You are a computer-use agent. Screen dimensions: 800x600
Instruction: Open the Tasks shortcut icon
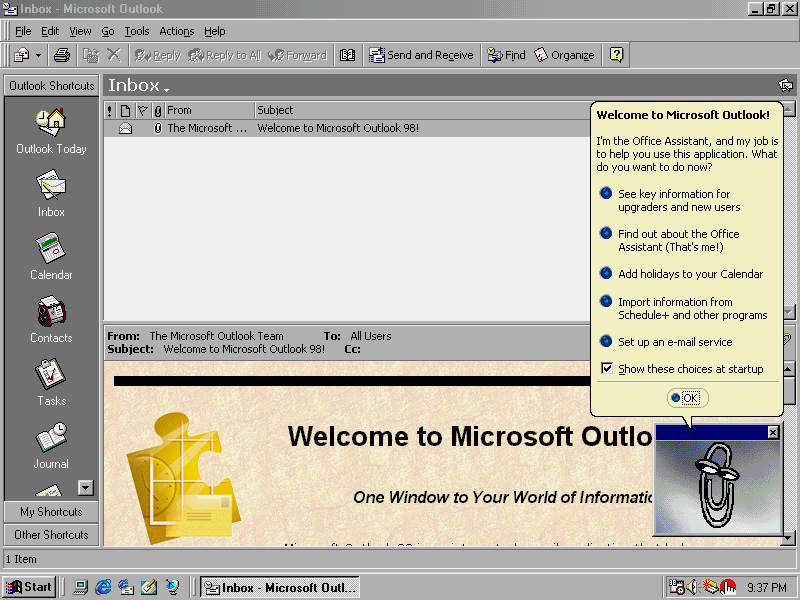click(x=51, y=376)
